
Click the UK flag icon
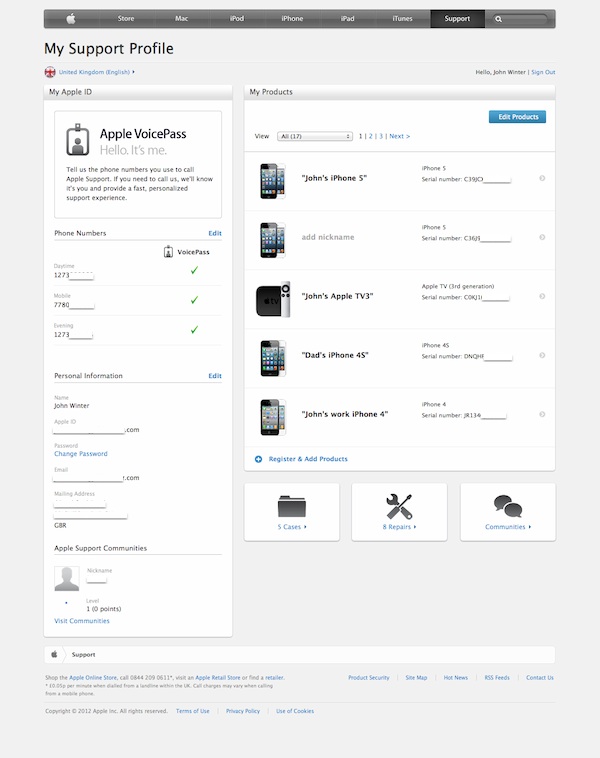pyautogui.click(x=50, y=72)
